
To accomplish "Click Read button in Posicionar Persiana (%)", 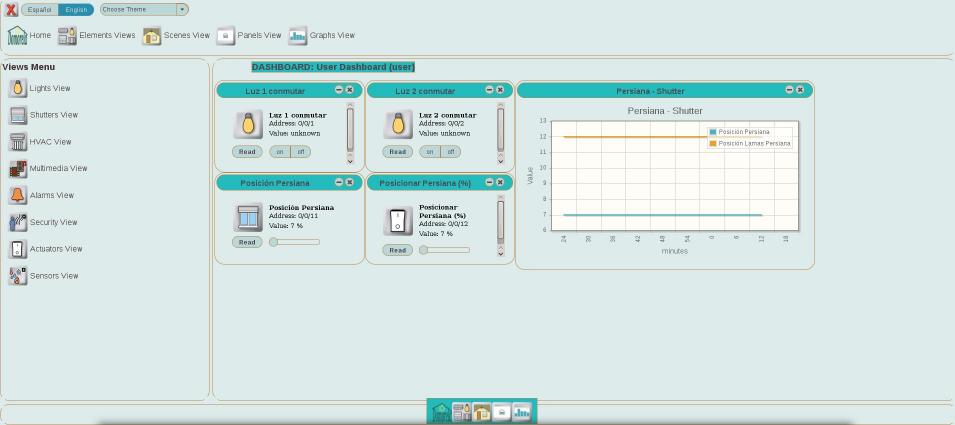I will 398,250.
